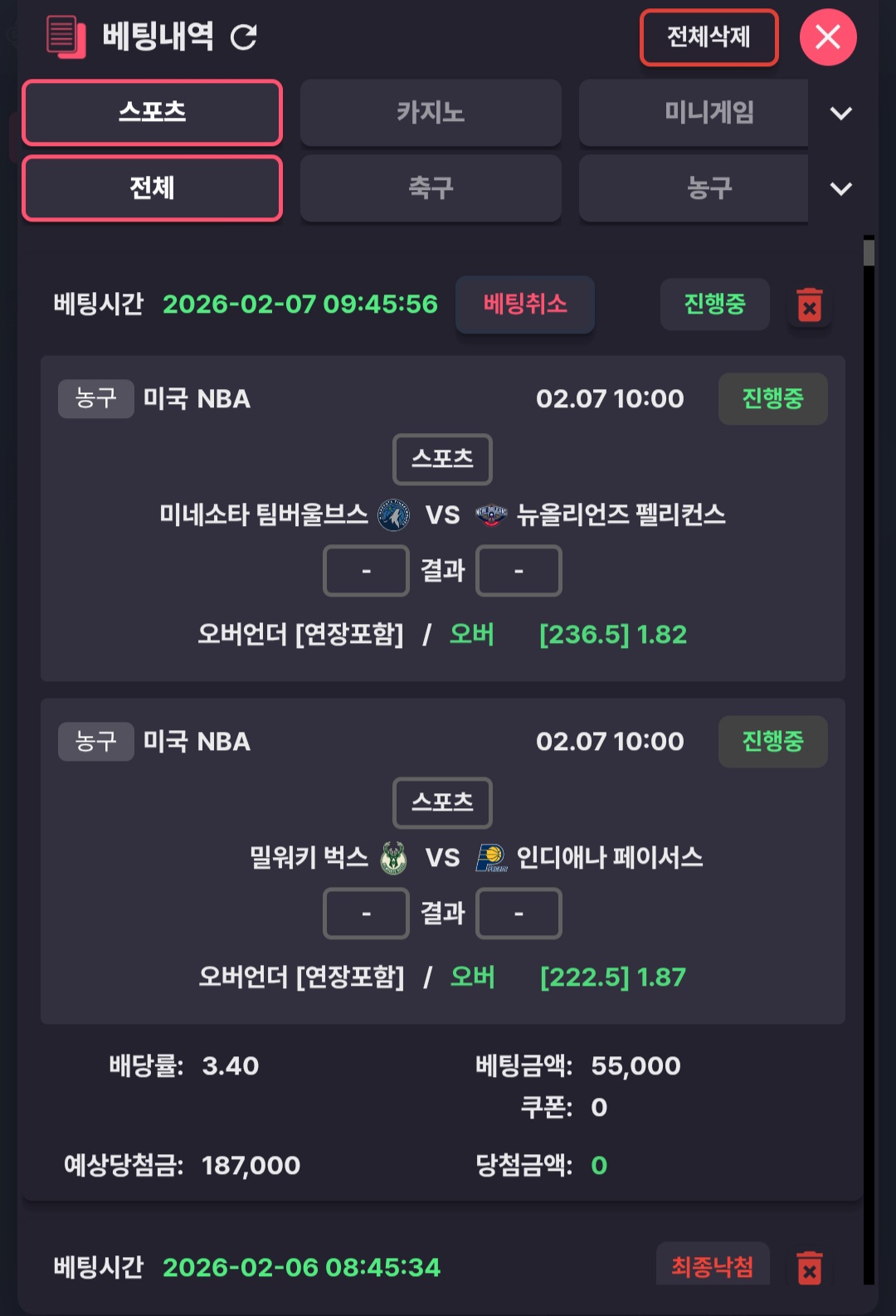Screen dimensions: 896x1316
Task: Click the Minnesota Timberwolves team logo
Action: tap(394, 515)
